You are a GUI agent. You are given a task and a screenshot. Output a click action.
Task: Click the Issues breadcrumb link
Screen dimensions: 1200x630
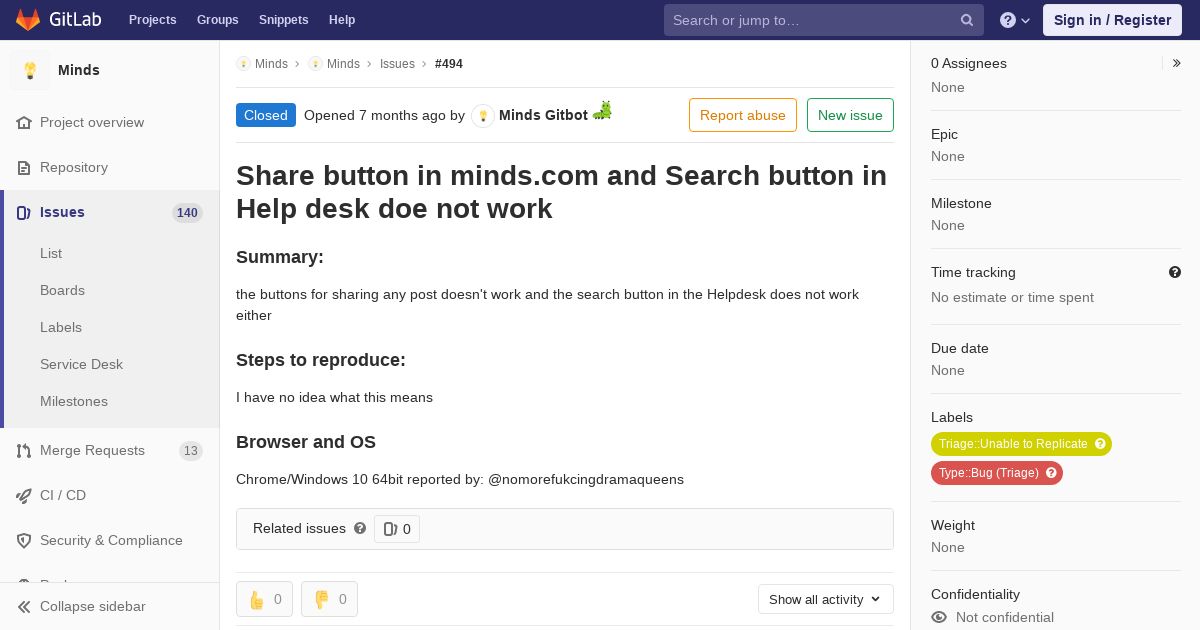(x=397, y=63)
